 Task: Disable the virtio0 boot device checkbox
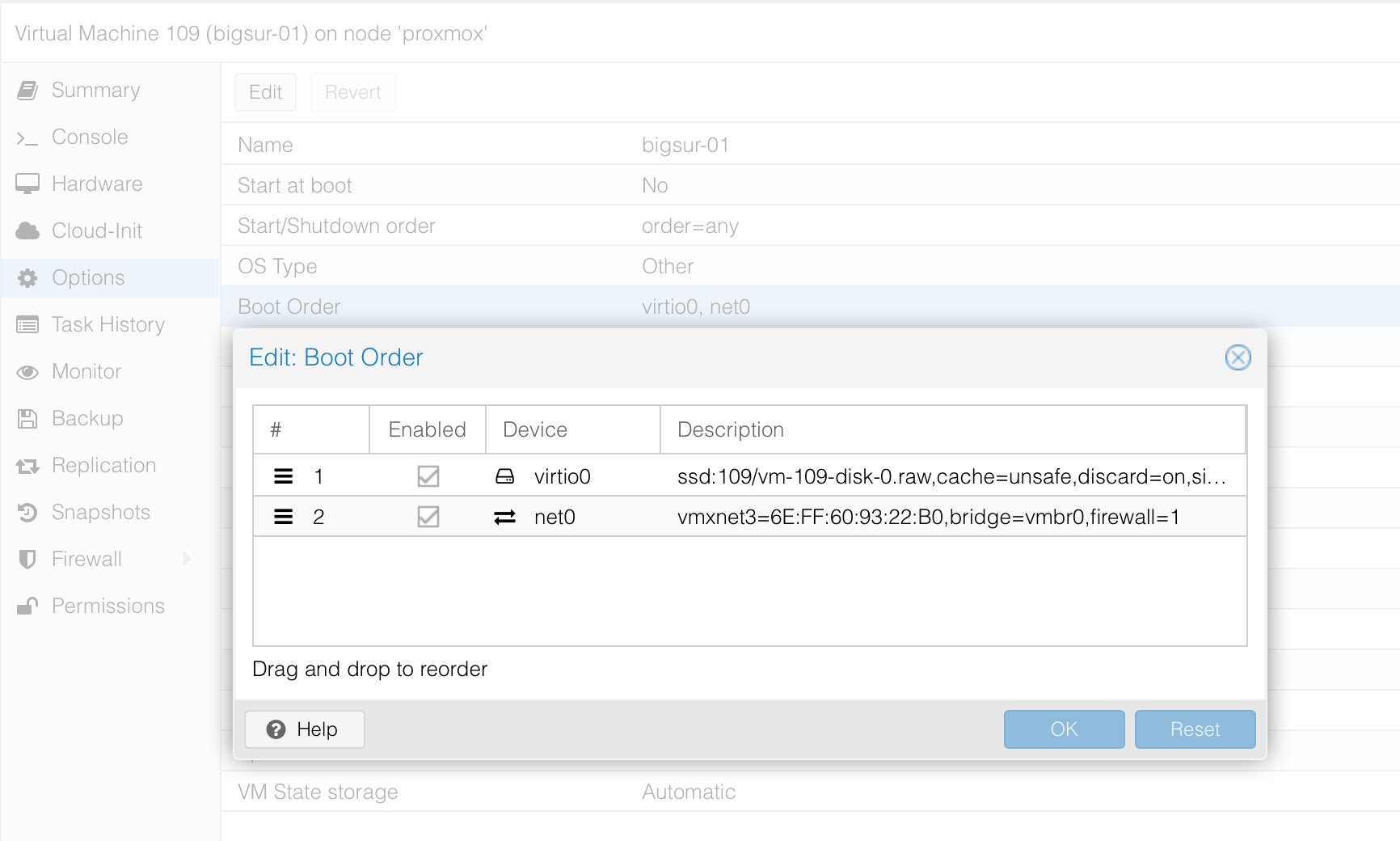pyautogui.click(x=428, y=476)
